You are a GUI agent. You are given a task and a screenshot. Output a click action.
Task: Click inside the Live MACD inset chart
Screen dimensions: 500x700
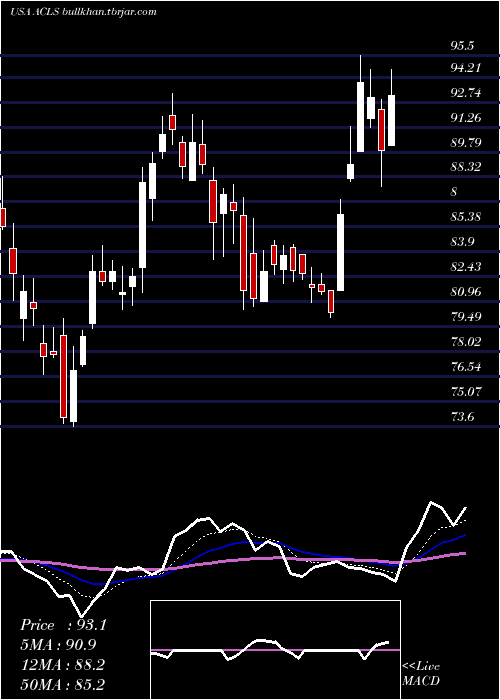[x=275, y=650]
